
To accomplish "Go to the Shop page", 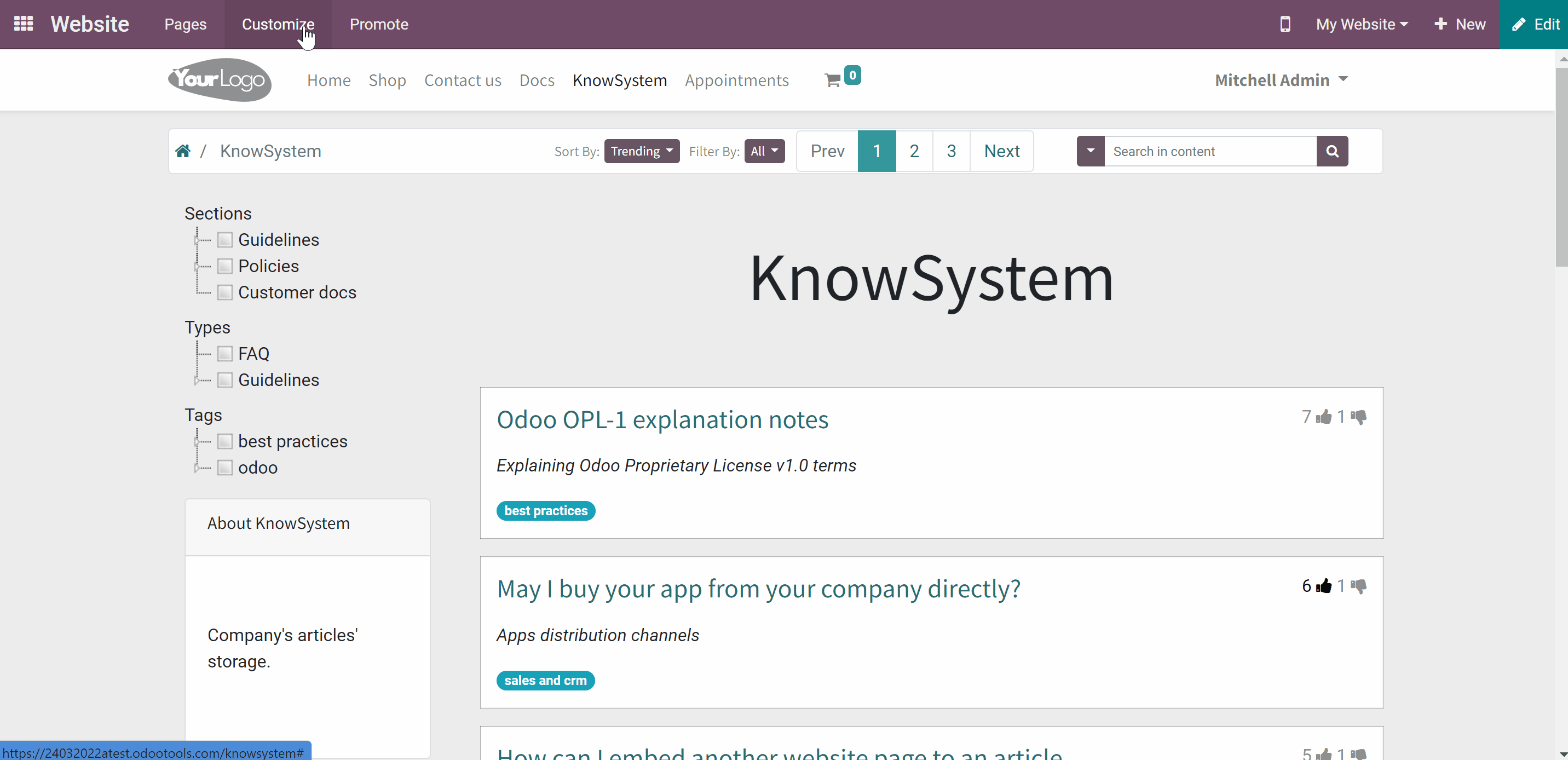I will tap(387, 80).
